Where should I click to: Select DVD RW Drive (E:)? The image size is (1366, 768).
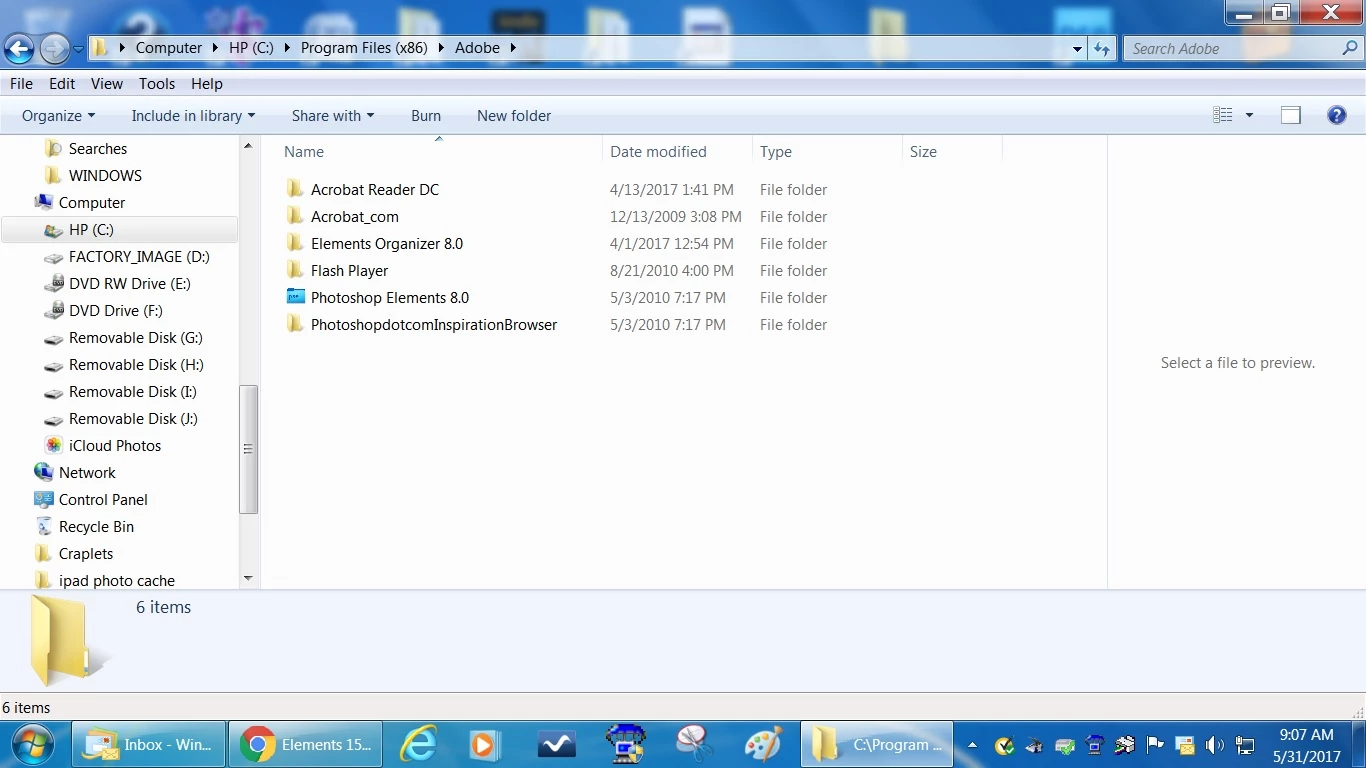(130, 284)
